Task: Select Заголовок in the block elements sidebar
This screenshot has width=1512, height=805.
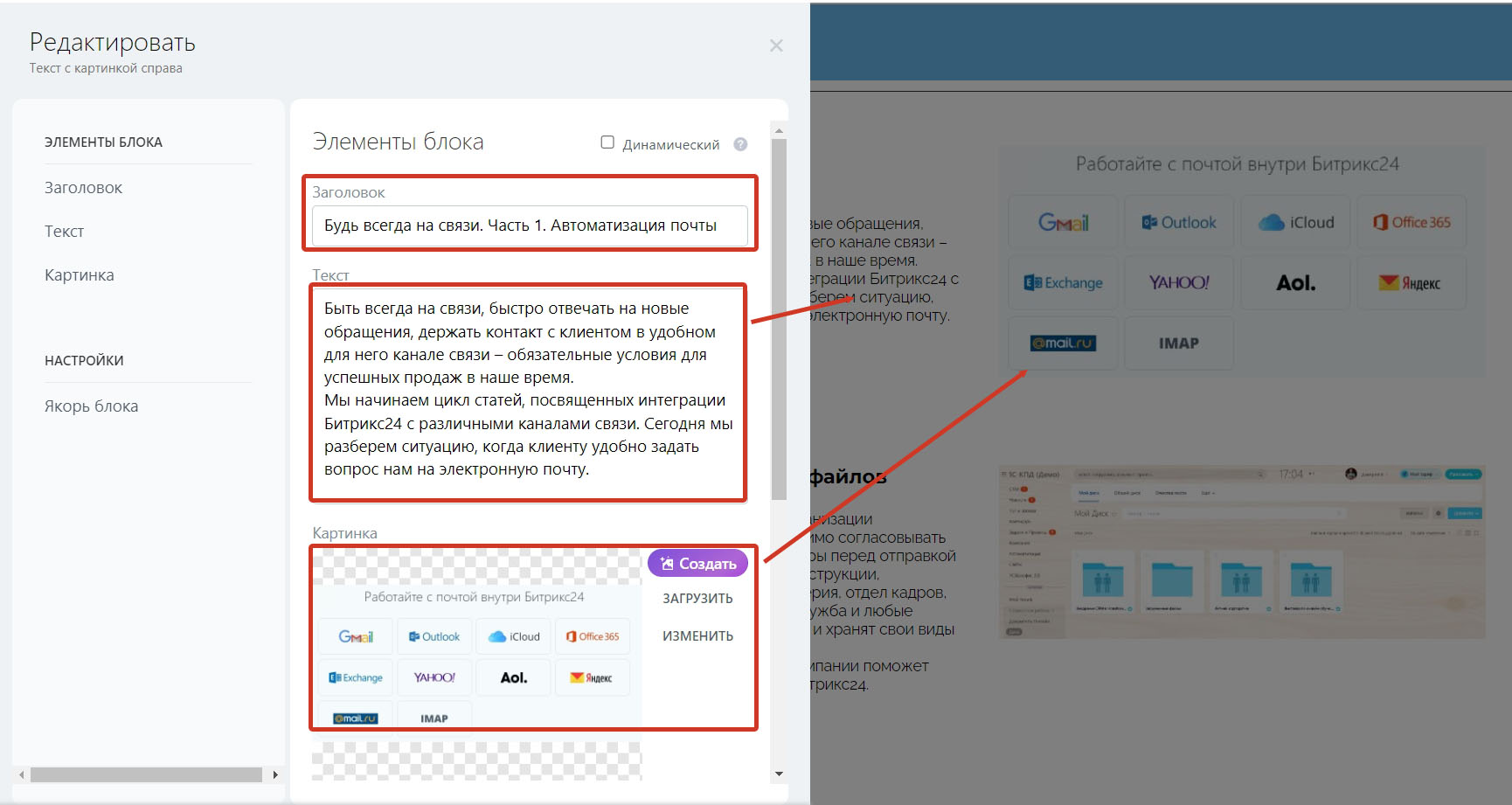Action: pyautogui.click(x=83, y=188)
